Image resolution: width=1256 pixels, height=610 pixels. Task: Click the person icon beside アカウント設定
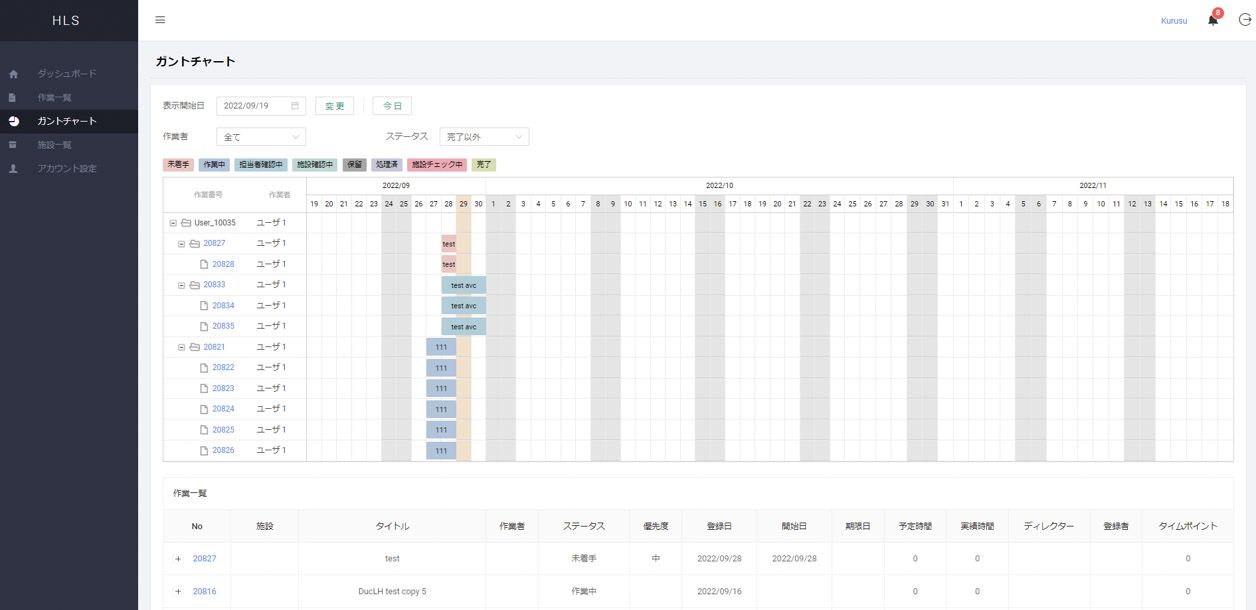click(x=13, y=169)
